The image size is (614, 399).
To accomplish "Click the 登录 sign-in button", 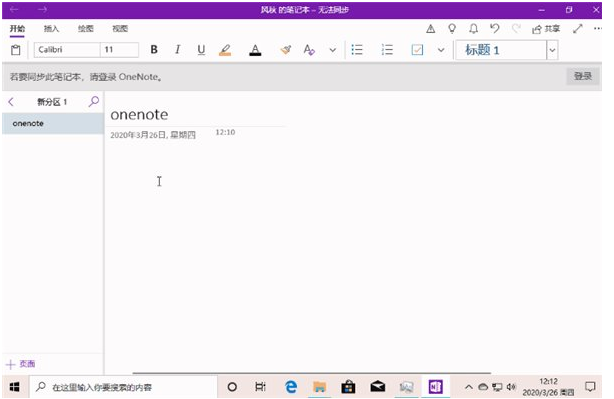I will coord(582,76).
